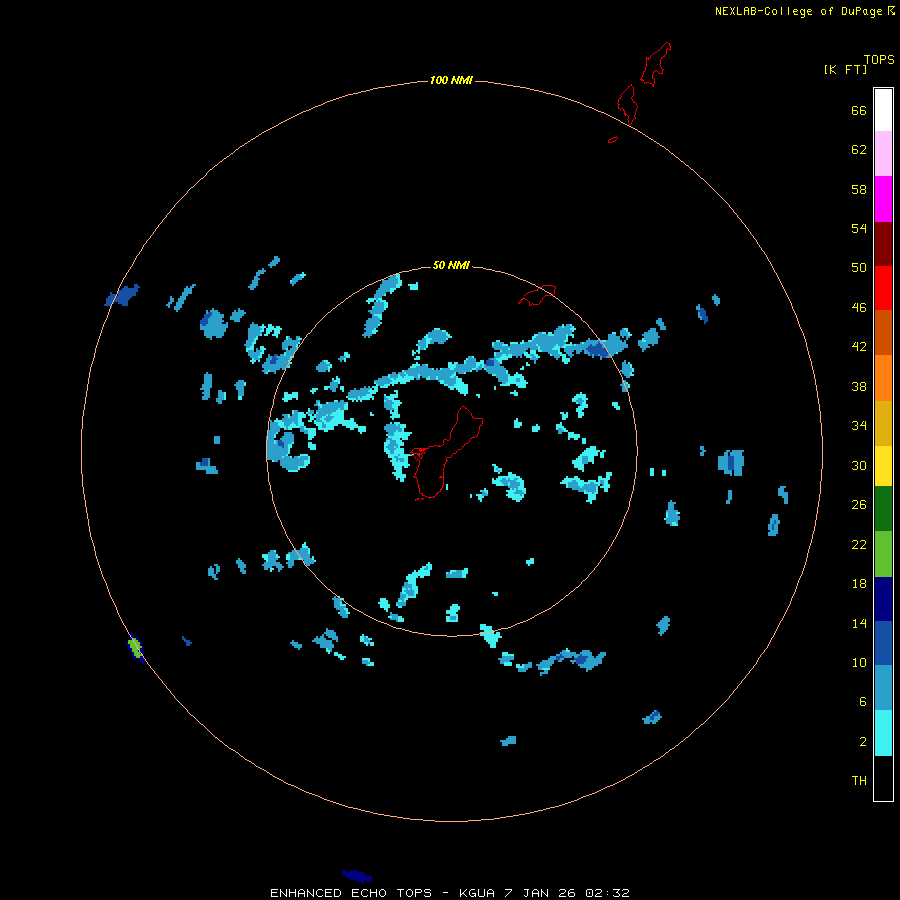Click the medium blue swatch at 14 K FT
900x900 pixels.
click(883, 643)
